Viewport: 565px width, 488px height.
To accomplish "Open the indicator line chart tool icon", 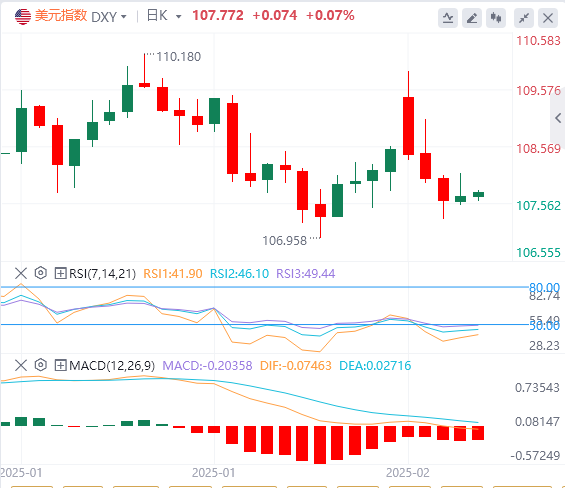I will [448, 18].
